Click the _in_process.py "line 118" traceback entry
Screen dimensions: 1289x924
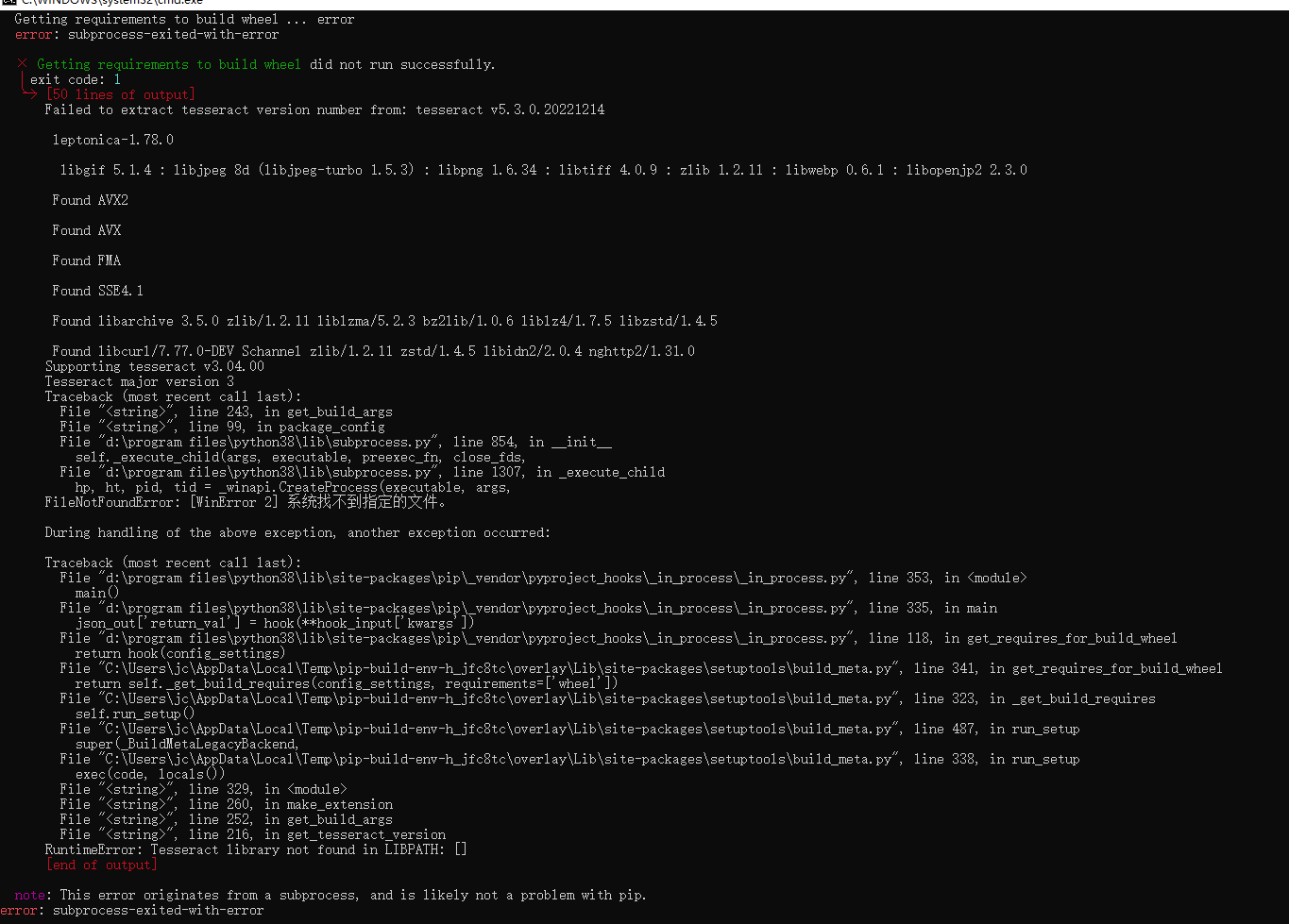coord(619,638)
